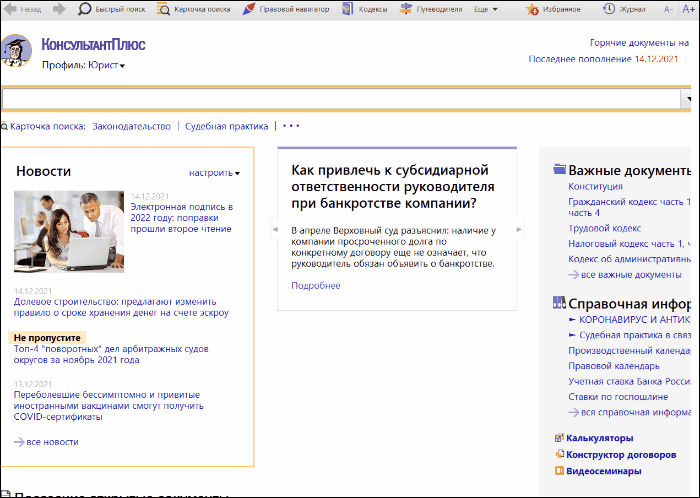This screenshot has width=700, height=498.
Task: Open все новости link
Action: [52, 442]
